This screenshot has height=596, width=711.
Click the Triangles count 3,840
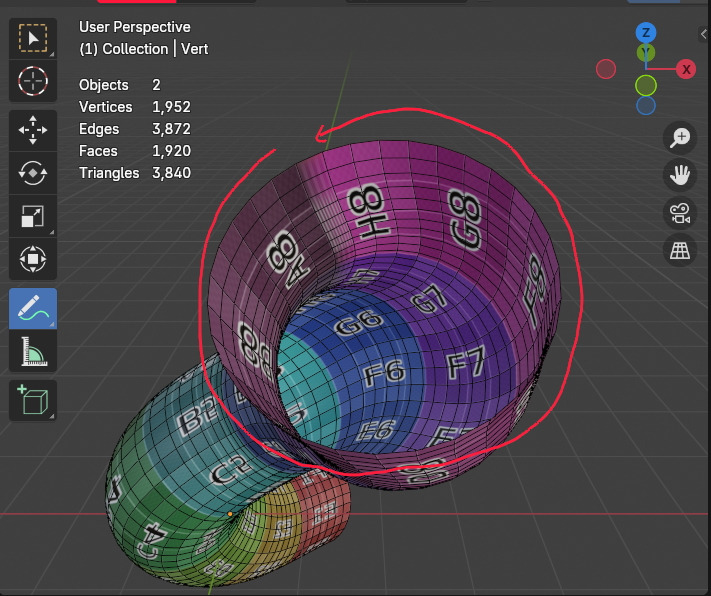[x=171, y=173]
